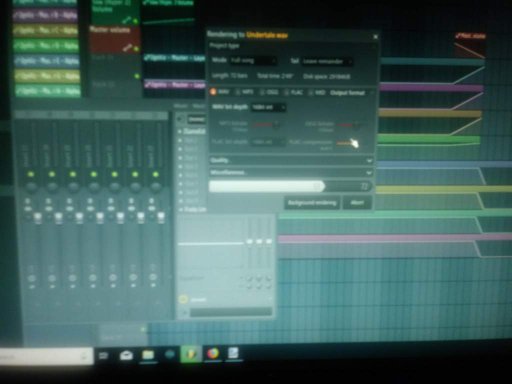Click the Background rendering button
The width and height of the screenshot is (512, 384).
[312, 203]
